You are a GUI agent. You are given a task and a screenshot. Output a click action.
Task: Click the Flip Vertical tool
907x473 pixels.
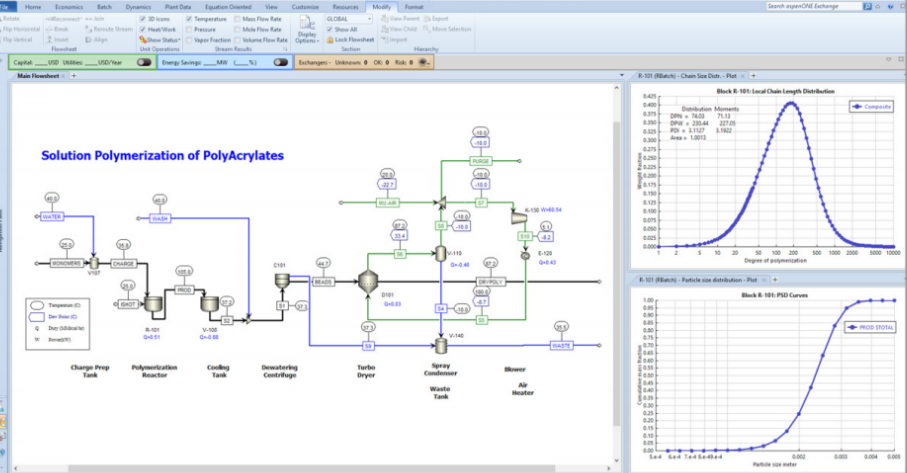[x=17, y=40]
